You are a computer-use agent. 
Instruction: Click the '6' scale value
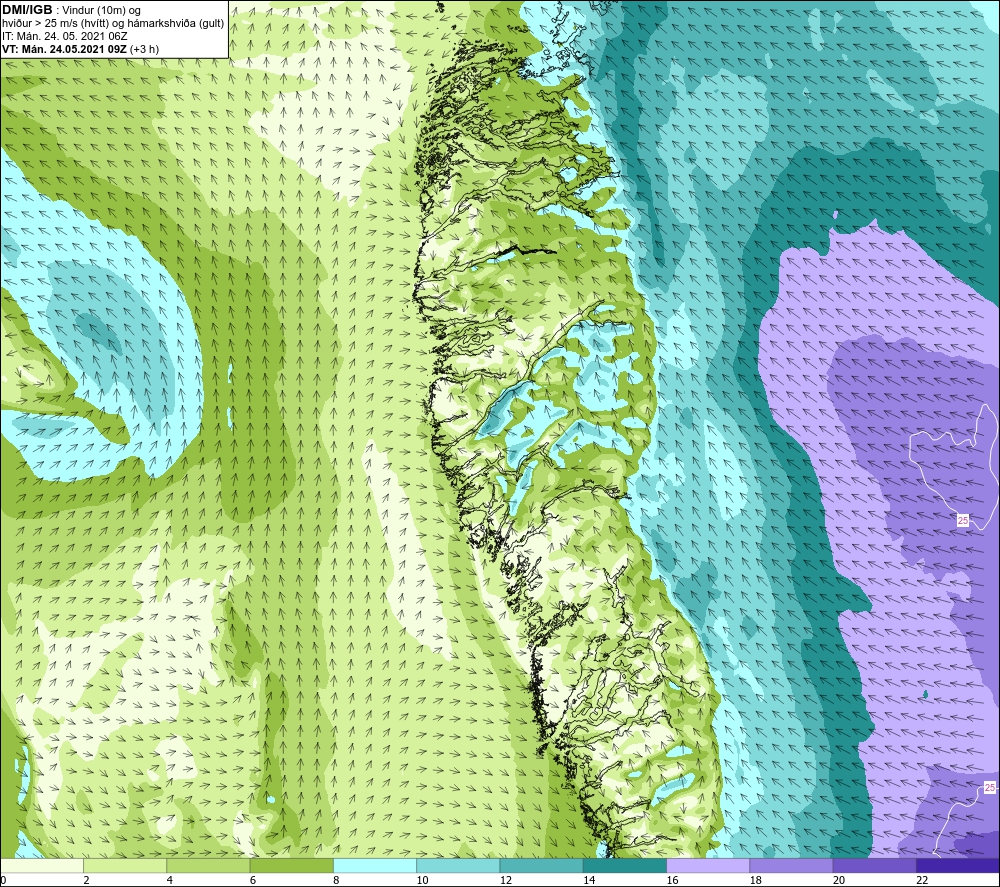click(253, 880)
